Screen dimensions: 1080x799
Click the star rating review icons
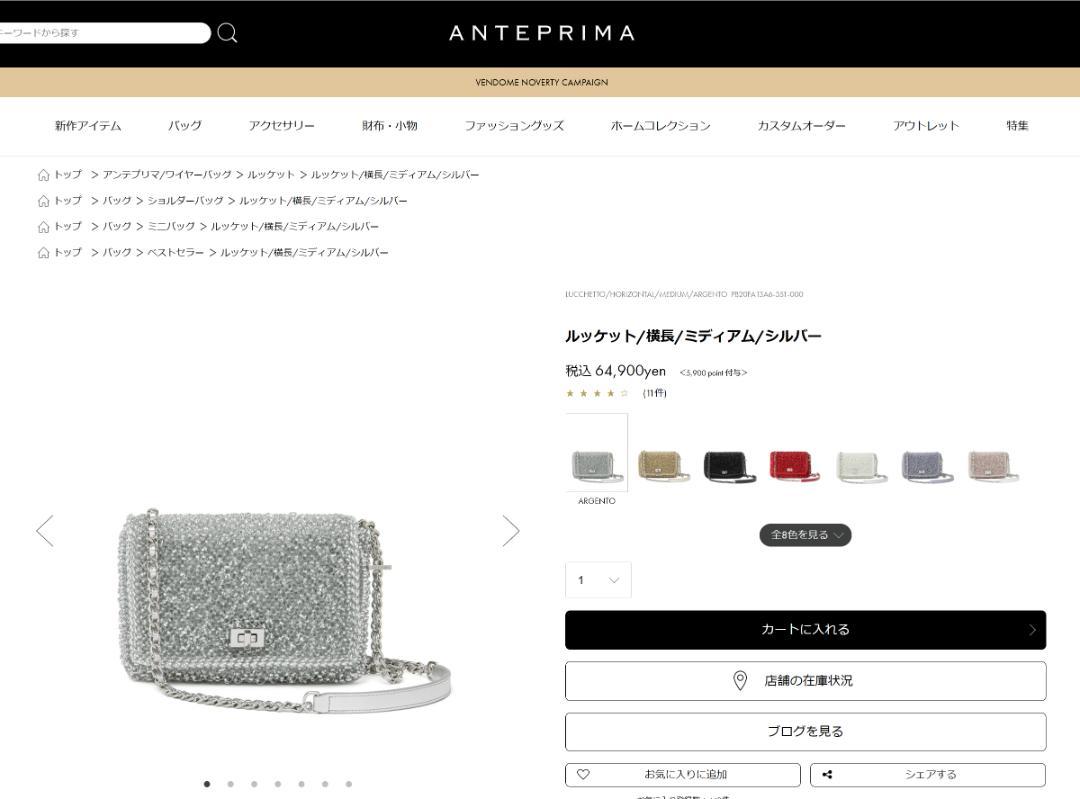pos(596,393)
